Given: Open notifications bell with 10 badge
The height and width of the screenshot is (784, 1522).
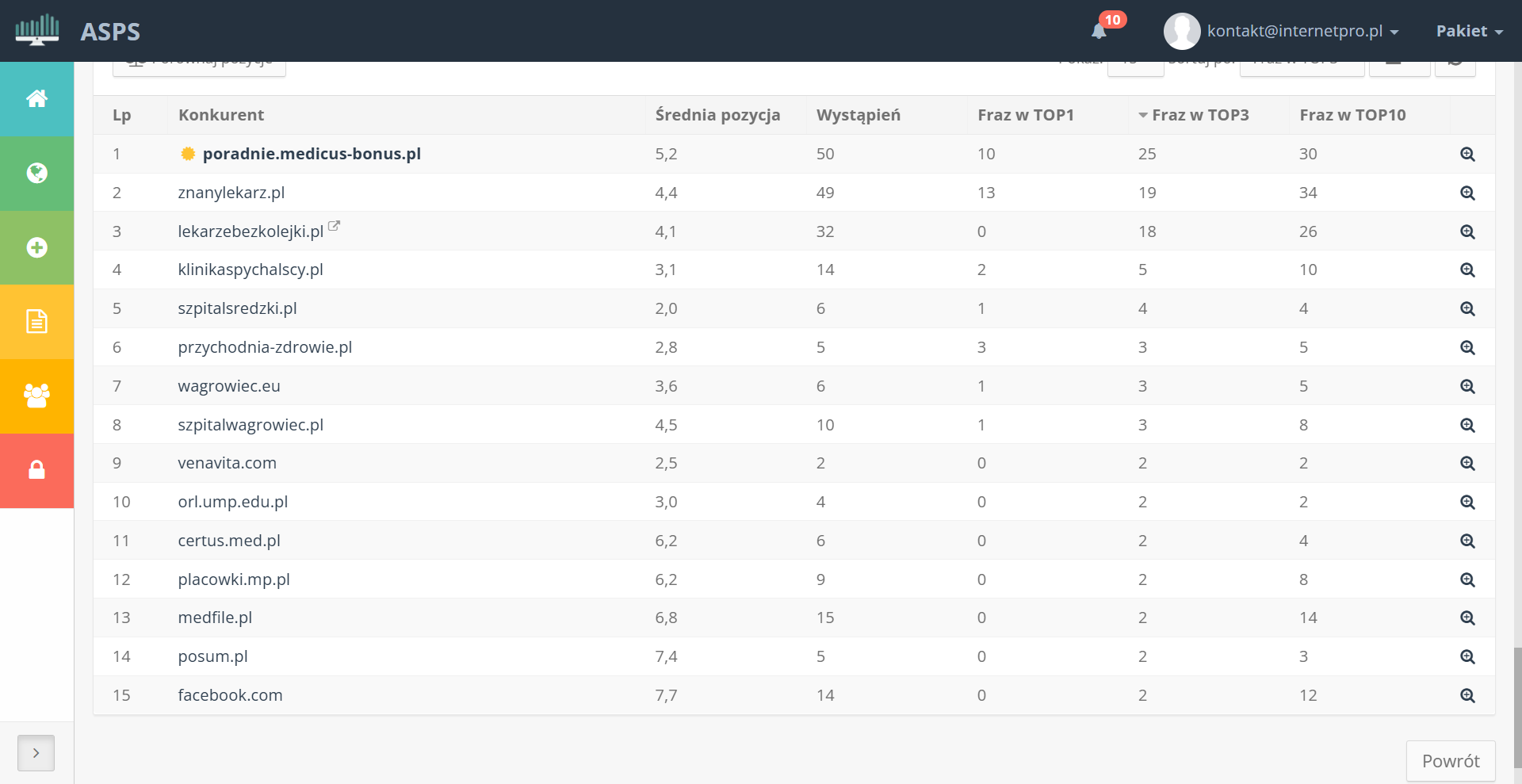Looking at the screenshot, I should 1099,31.
